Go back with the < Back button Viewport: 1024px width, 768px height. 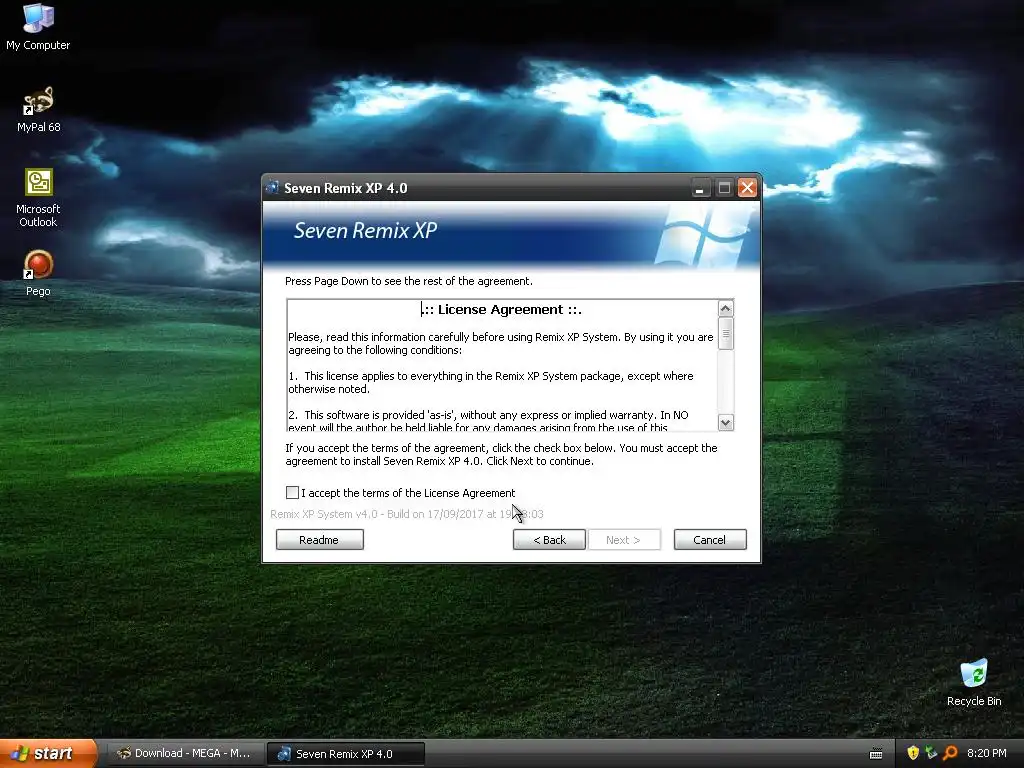tap(549, 539)
